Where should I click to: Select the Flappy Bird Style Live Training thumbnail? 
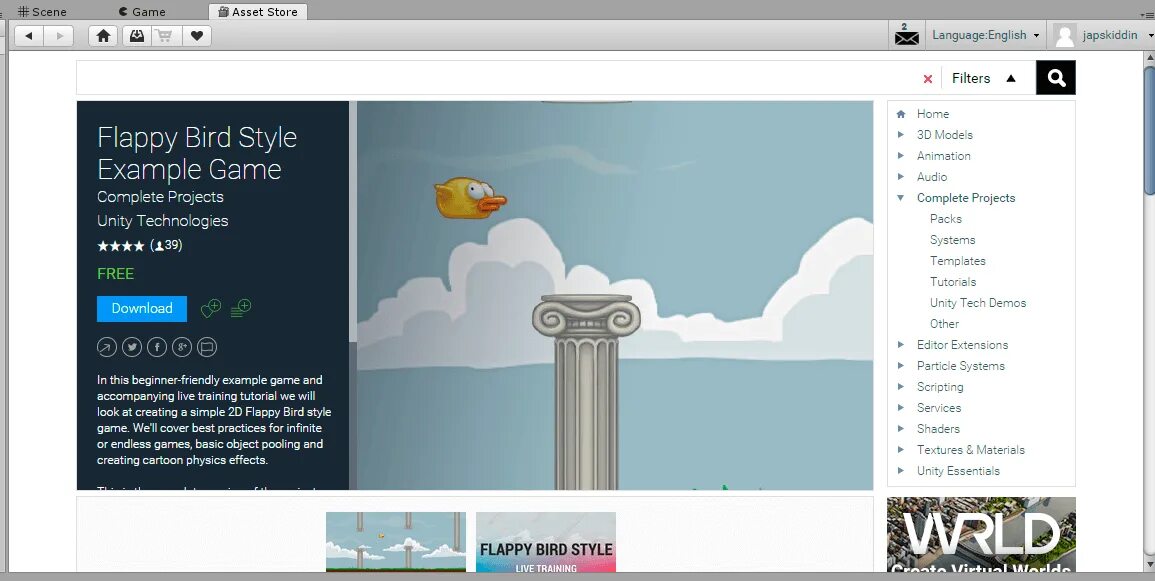coord(546,542)
